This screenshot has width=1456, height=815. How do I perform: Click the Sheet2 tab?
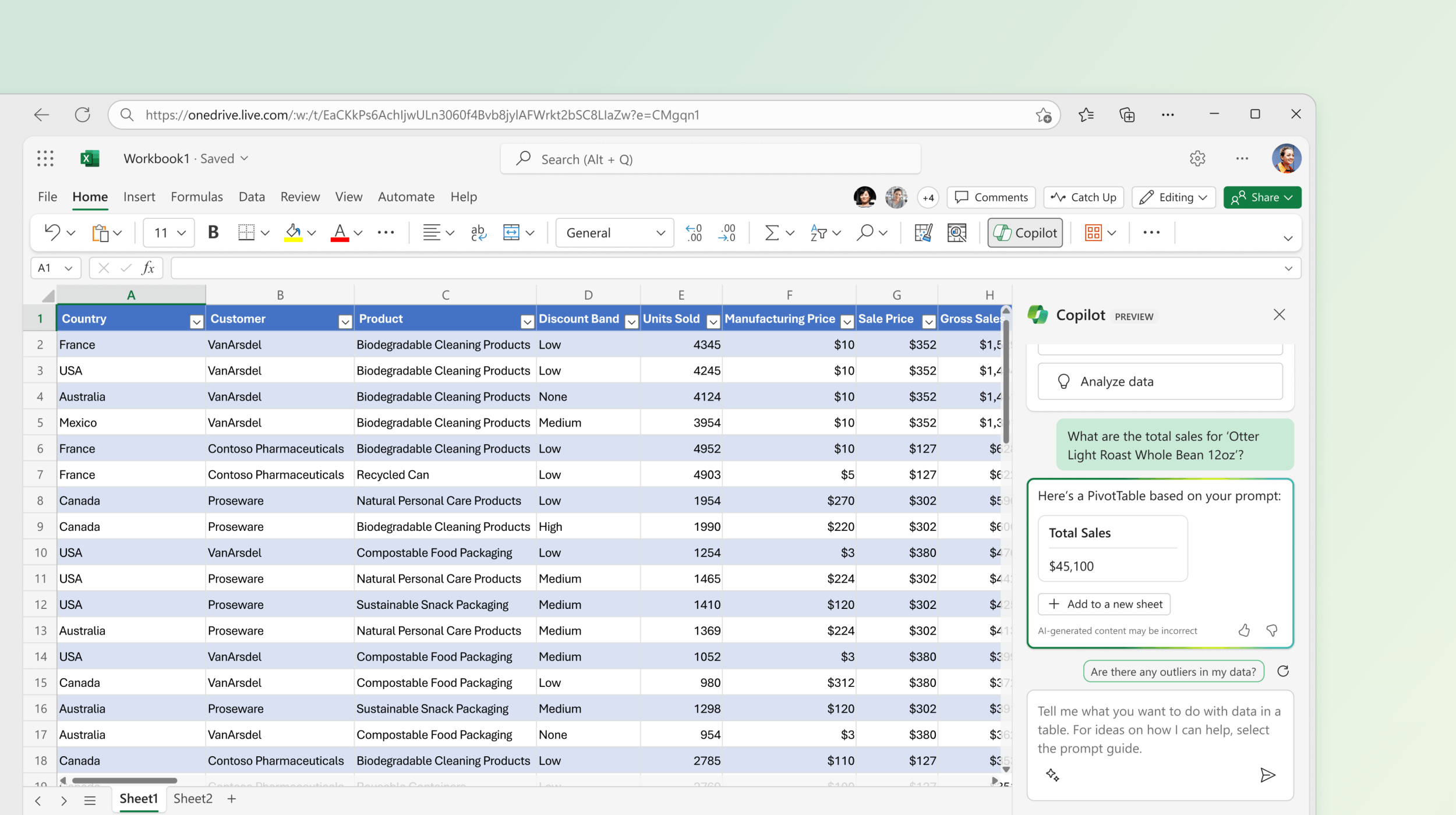[x=194, y=798]
